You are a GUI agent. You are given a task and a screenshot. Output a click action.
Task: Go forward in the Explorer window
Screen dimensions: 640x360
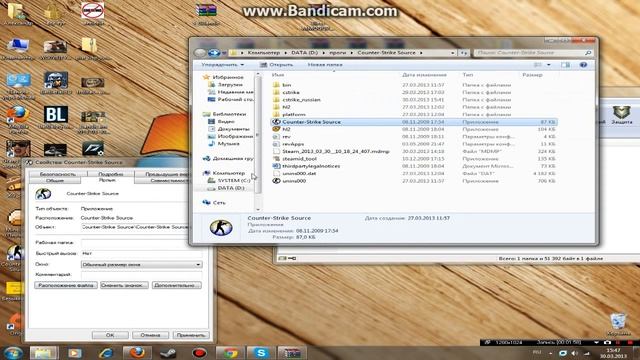coord(213,53)
